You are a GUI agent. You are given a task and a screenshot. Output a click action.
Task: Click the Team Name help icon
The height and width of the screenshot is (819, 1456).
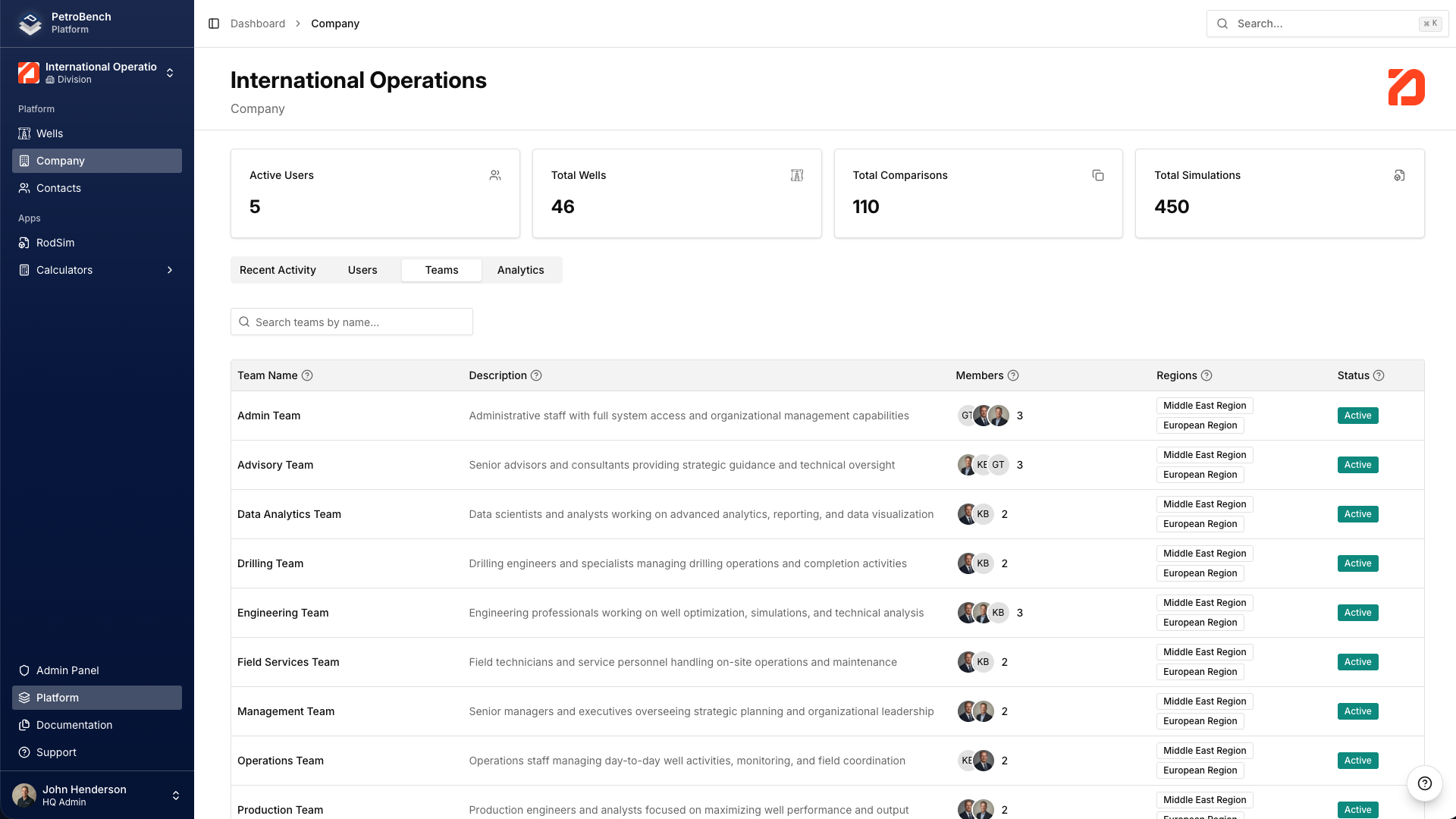pyautogui.click(x=307, y=375)
